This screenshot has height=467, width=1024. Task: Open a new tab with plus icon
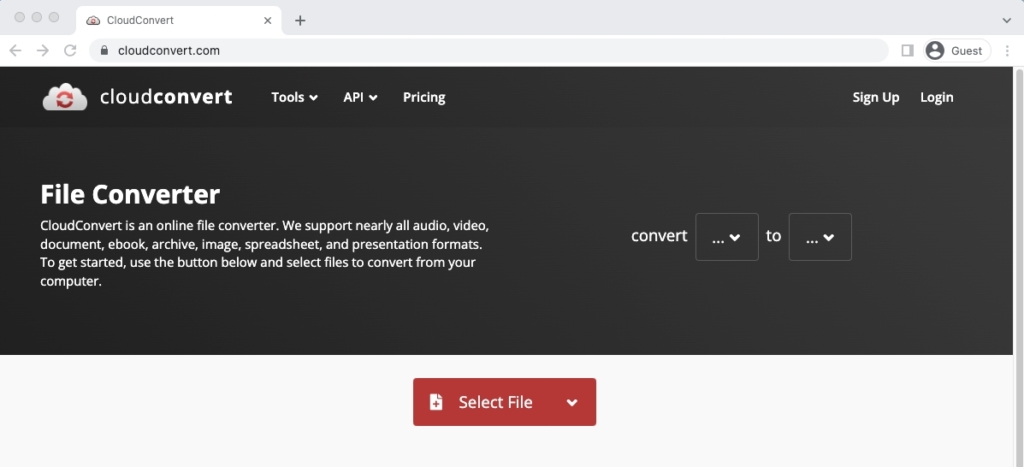[300, 20]
